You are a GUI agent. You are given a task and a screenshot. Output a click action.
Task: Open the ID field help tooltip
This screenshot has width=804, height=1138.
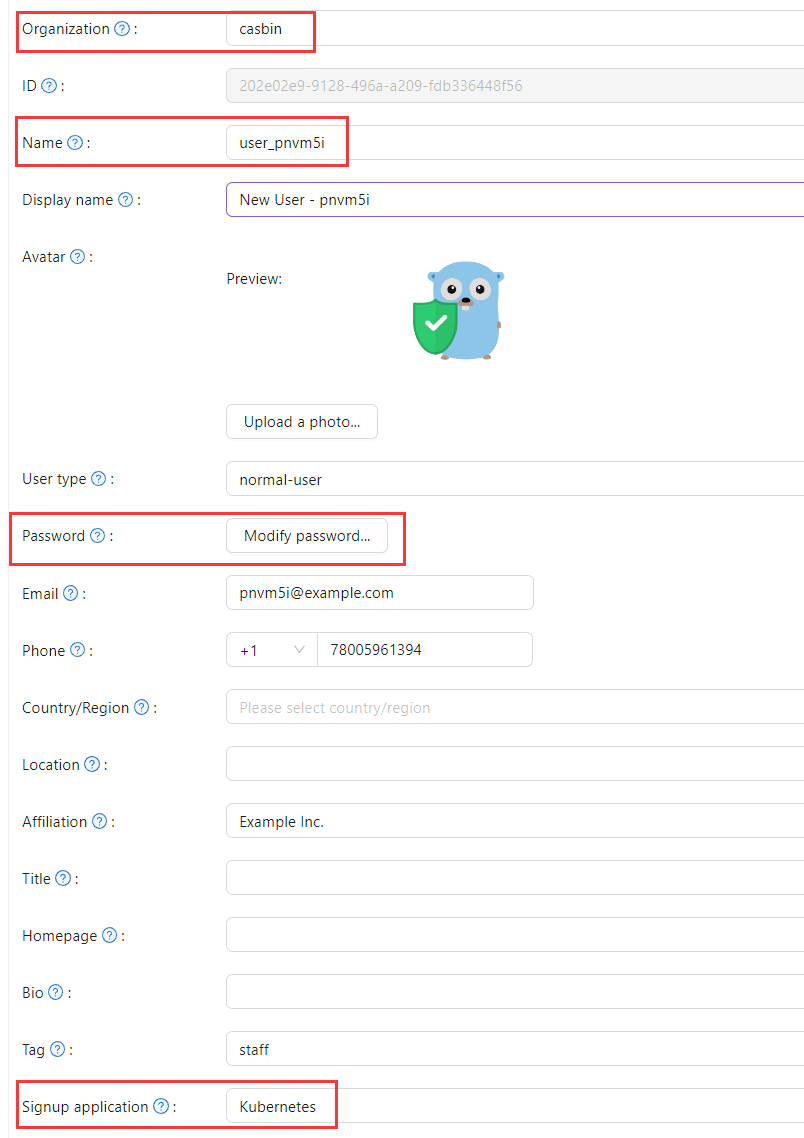tap(48, 85)
